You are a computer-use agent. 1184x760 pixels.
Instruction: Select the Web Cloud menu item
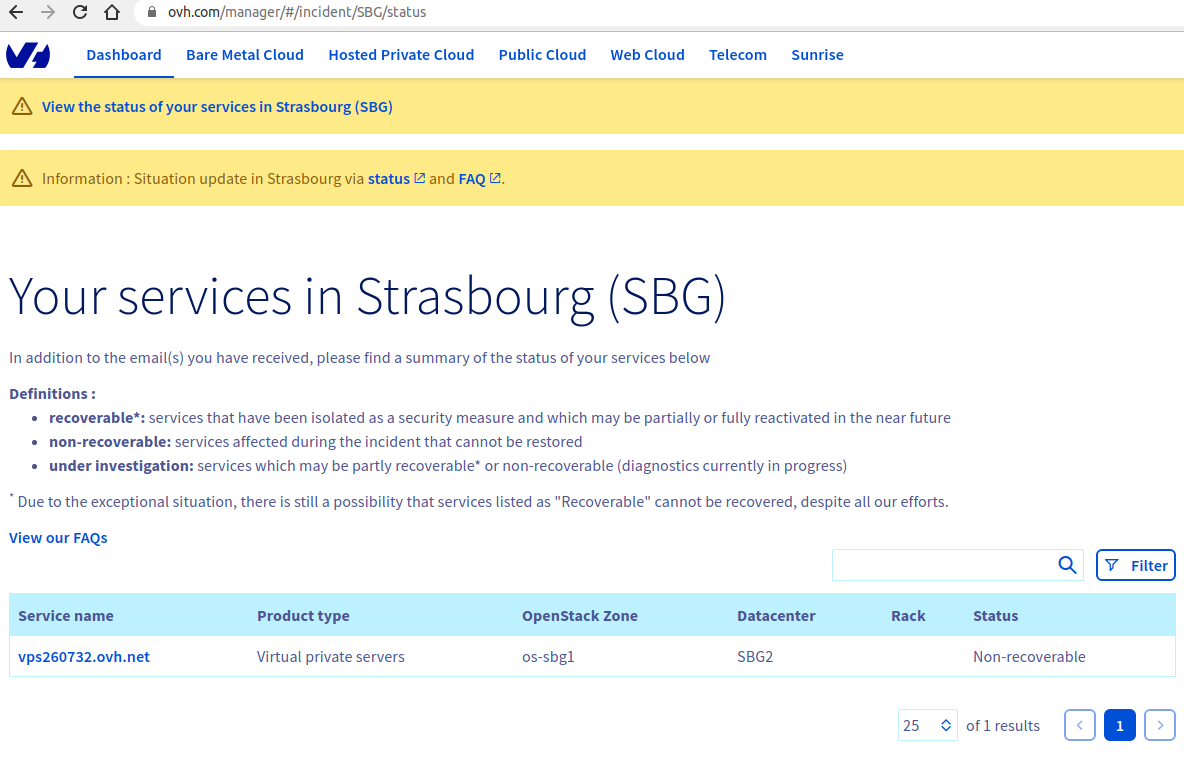[x=647, y=55]
